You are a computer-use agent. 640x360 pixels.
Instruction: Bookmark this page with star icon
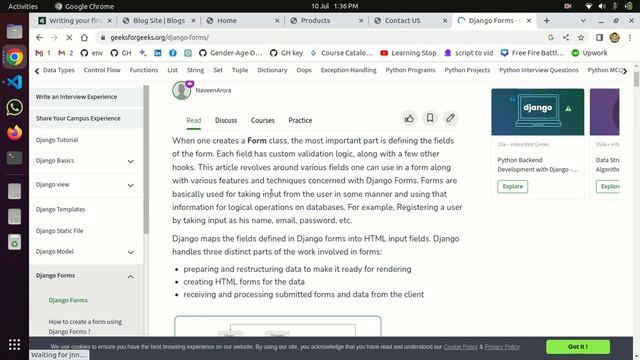(x=581, y=38)
